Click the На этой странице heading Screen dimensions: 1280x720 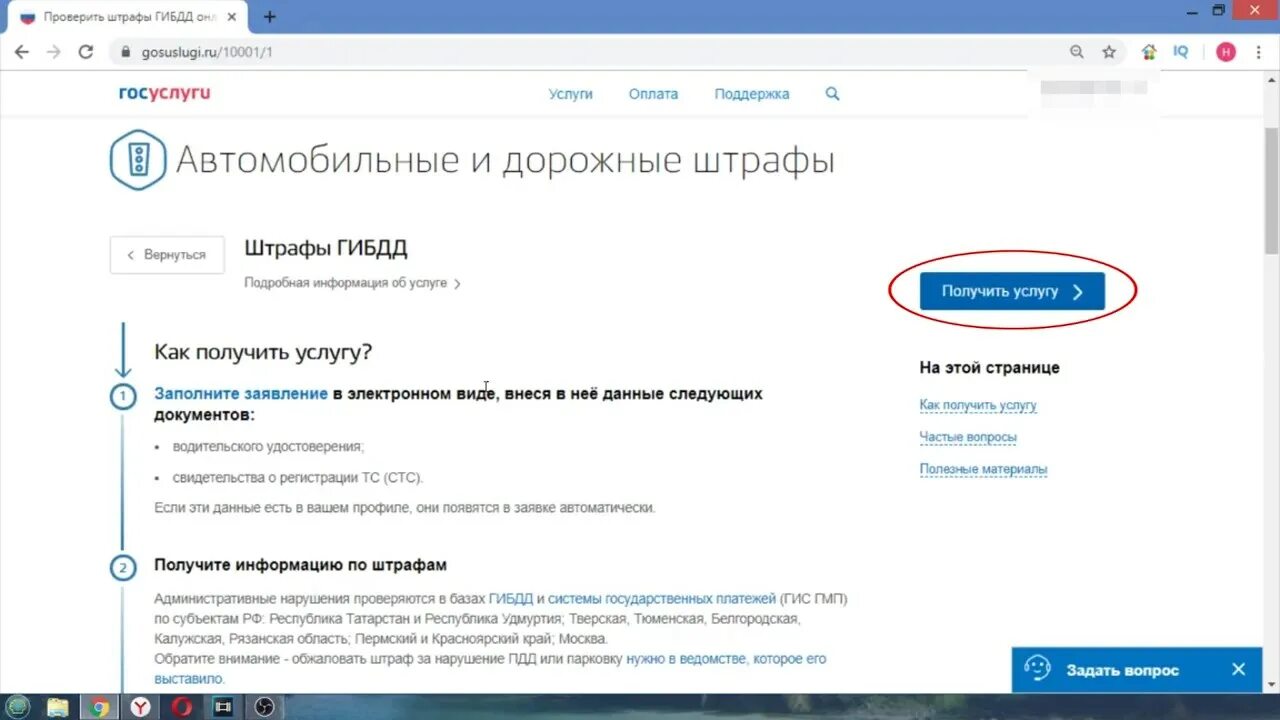(x=989, y=367)
